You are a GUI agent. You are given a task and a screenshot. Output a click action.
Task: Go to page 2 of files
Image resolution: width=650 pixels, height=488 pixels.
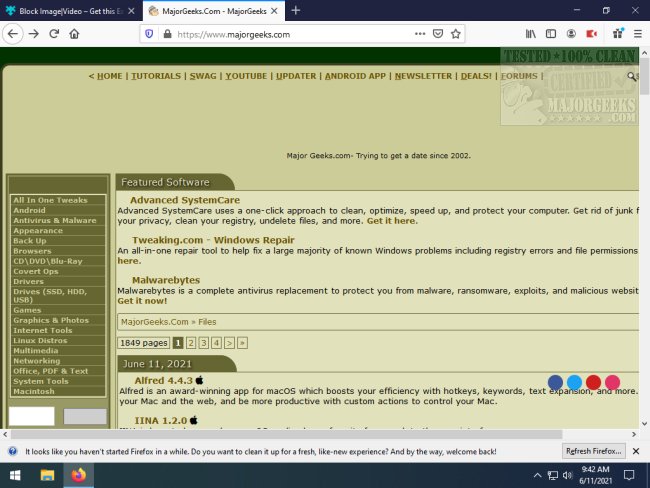[191, 343]
